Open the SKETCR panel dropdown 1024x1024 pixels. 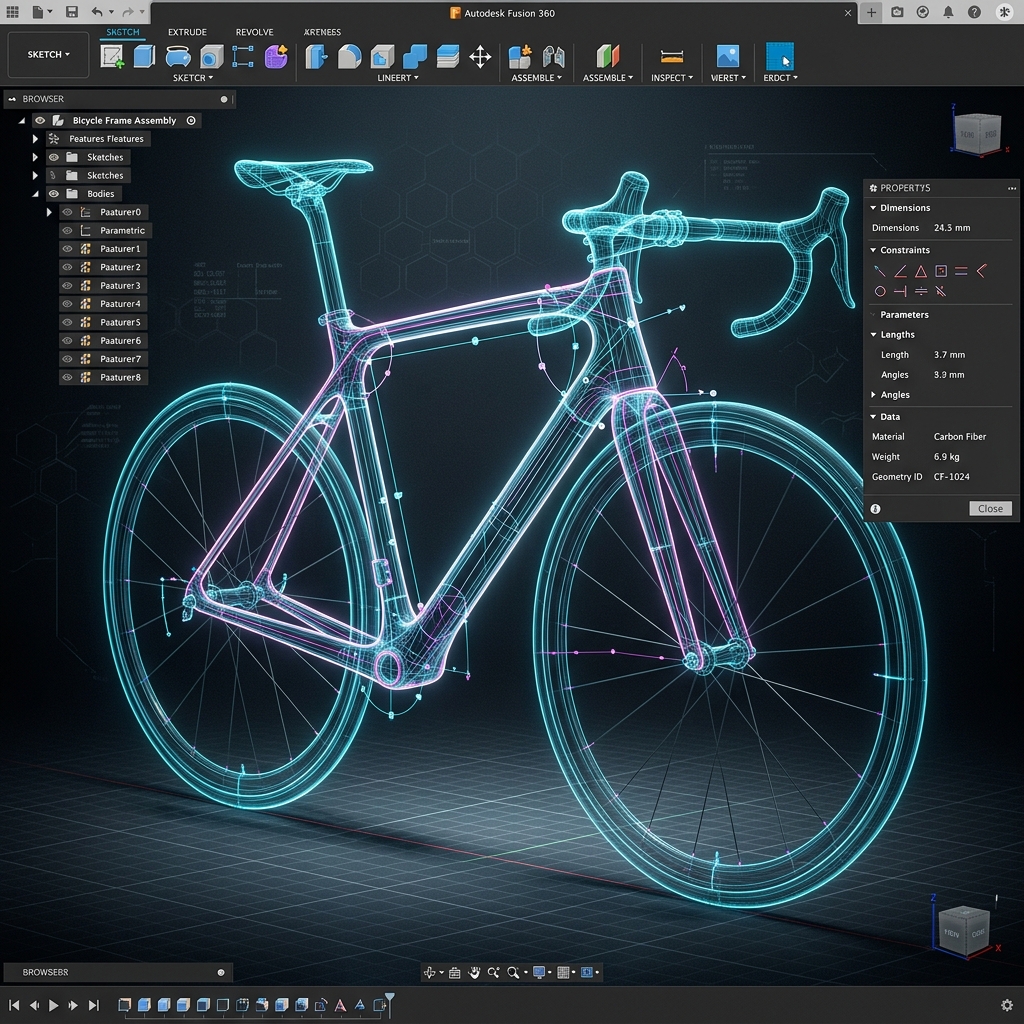point(193,78)
